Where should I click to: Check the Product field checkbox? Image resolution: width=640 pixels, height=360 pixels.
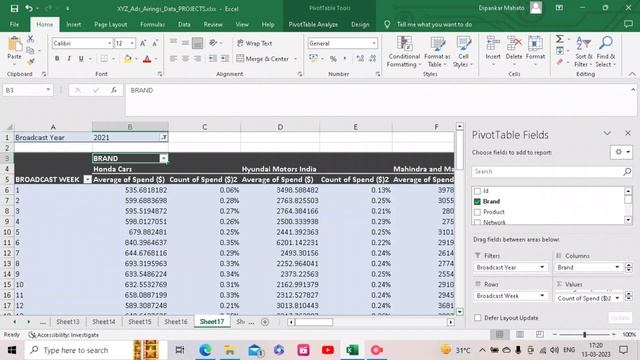pos(477,212)
